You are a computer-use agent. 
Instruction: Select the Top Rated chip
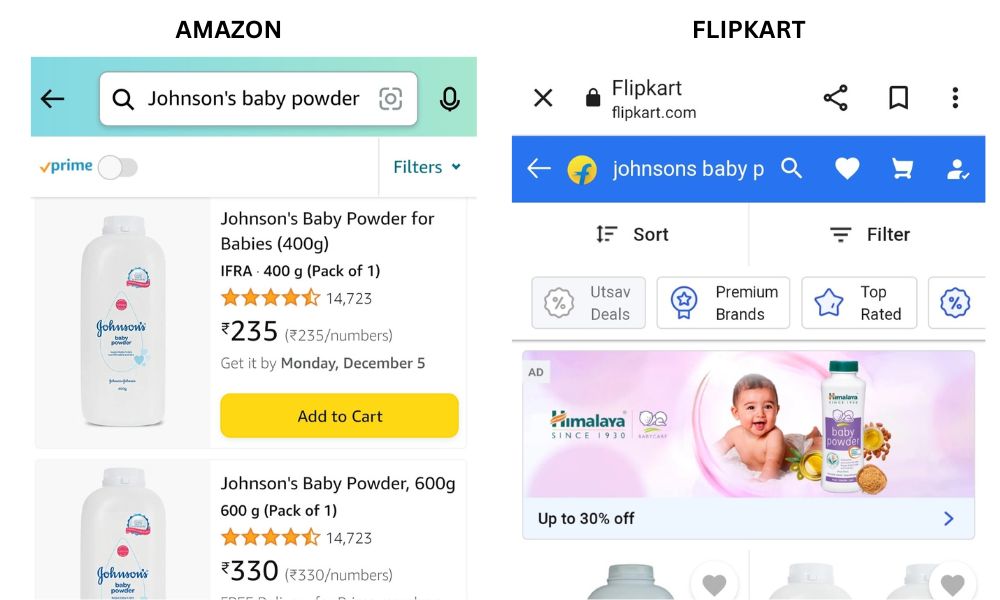(x=859, y=303)
